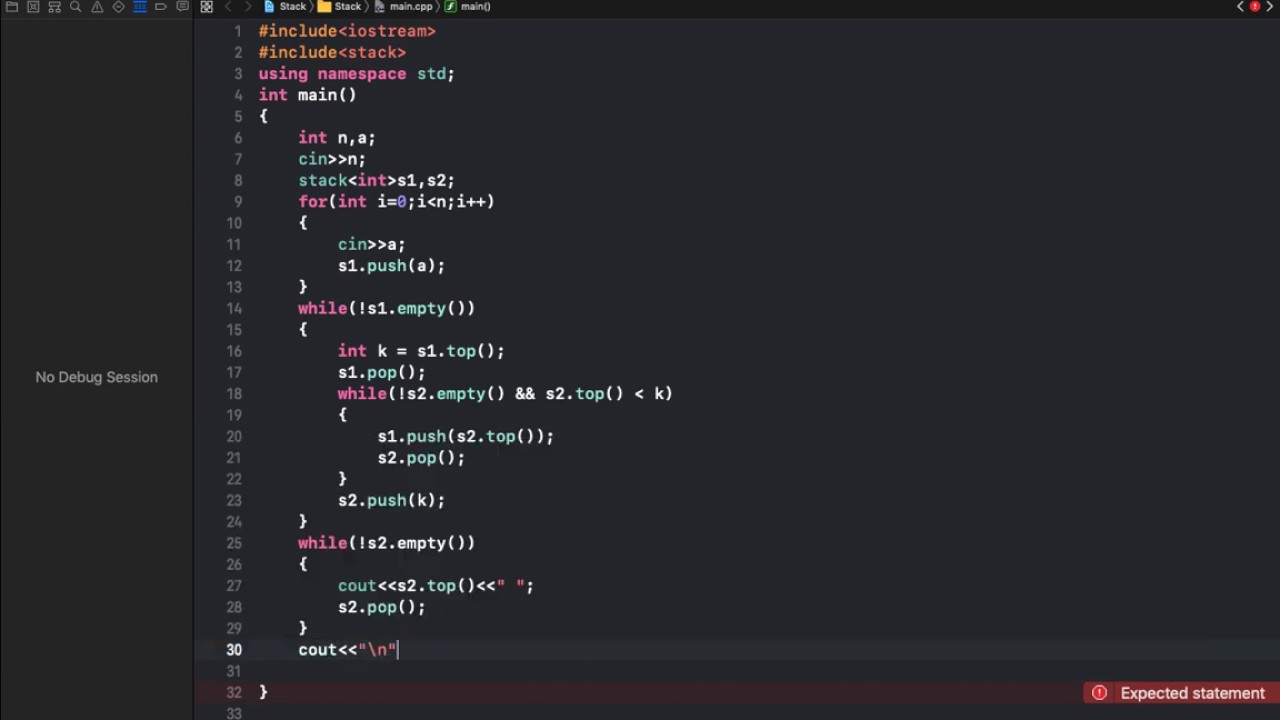Open the Issue navigator warning icon
The image size is (1280, 720).
point(97,7)
